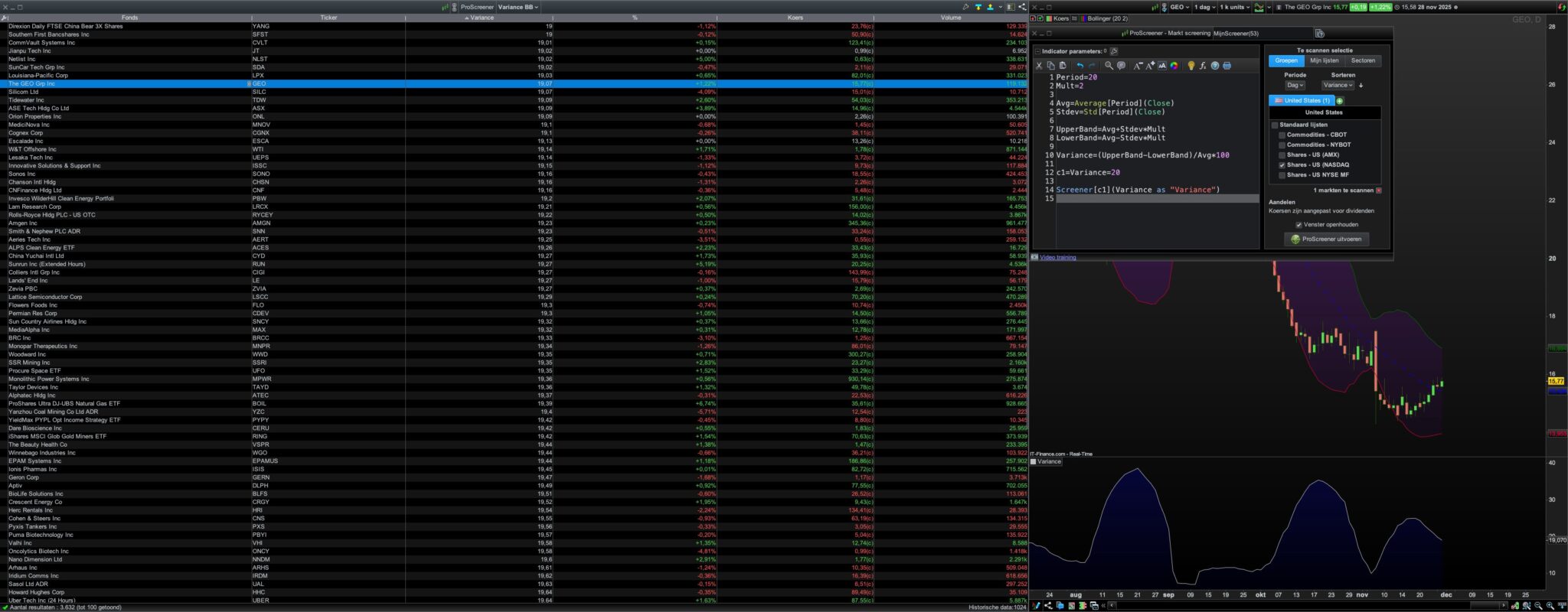The height and width of the screenshot is (612, 1568).
Task: Undo the last code edit
Action: click(1080, 66)
